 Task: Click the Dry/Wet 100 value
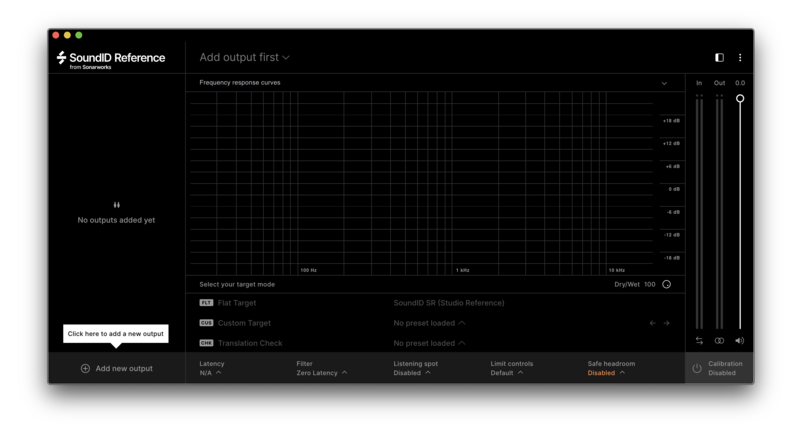coord(649,285)
